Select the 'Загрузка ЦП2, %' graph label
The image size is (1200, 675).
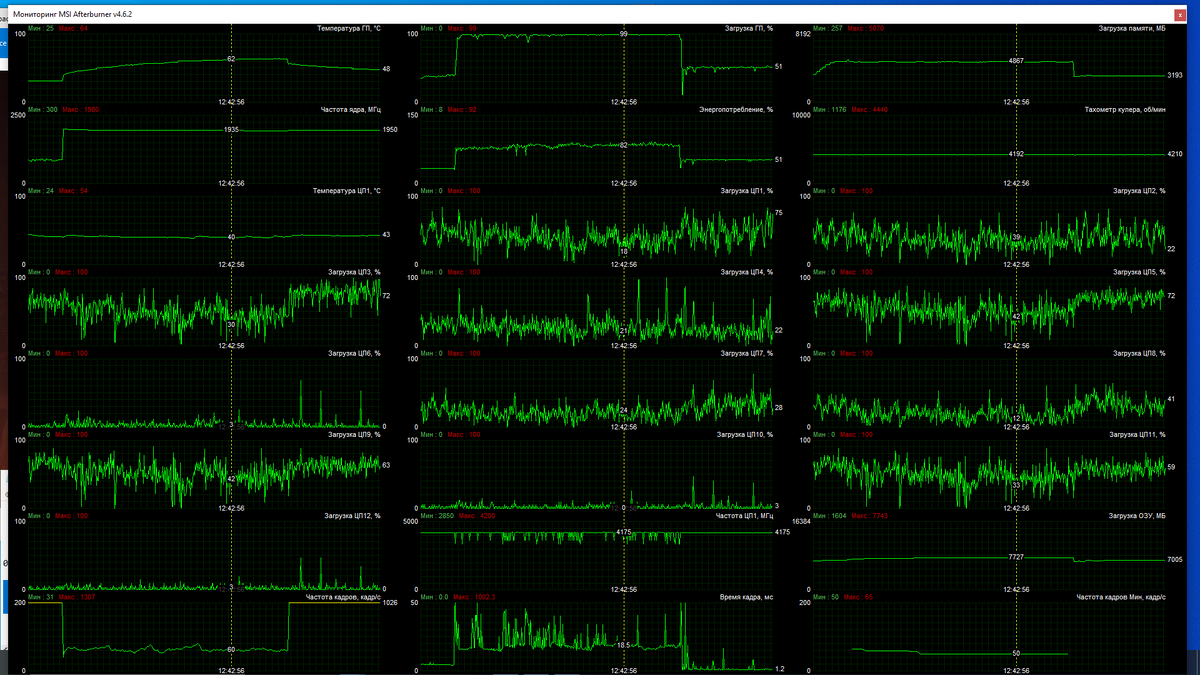[1139, 190]
